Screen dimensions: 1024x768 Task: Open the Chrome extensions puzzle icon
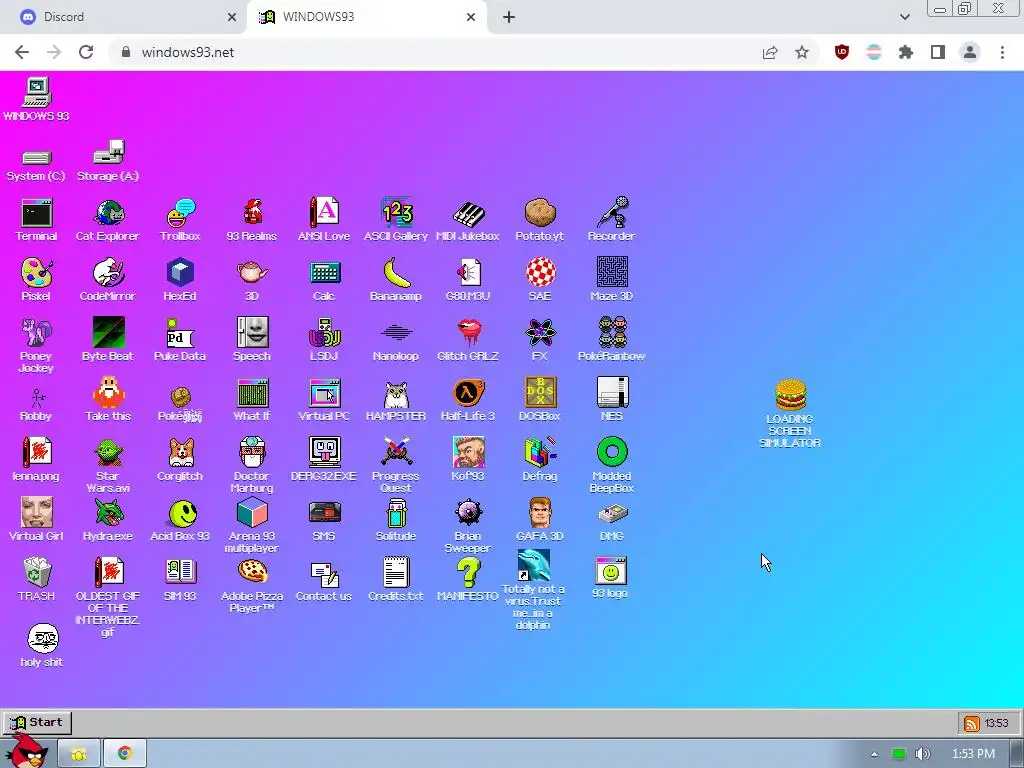point(906,52)
